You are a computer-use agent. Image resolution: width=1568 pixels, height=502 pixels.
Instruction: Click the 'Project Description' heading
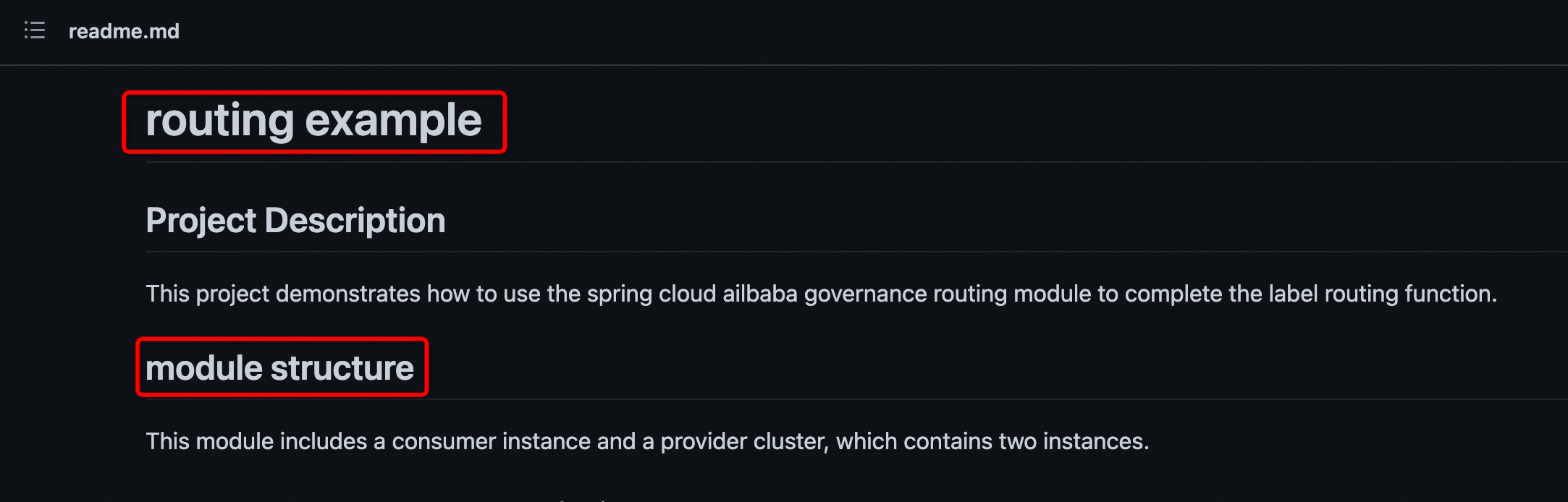tap(295, 221)
